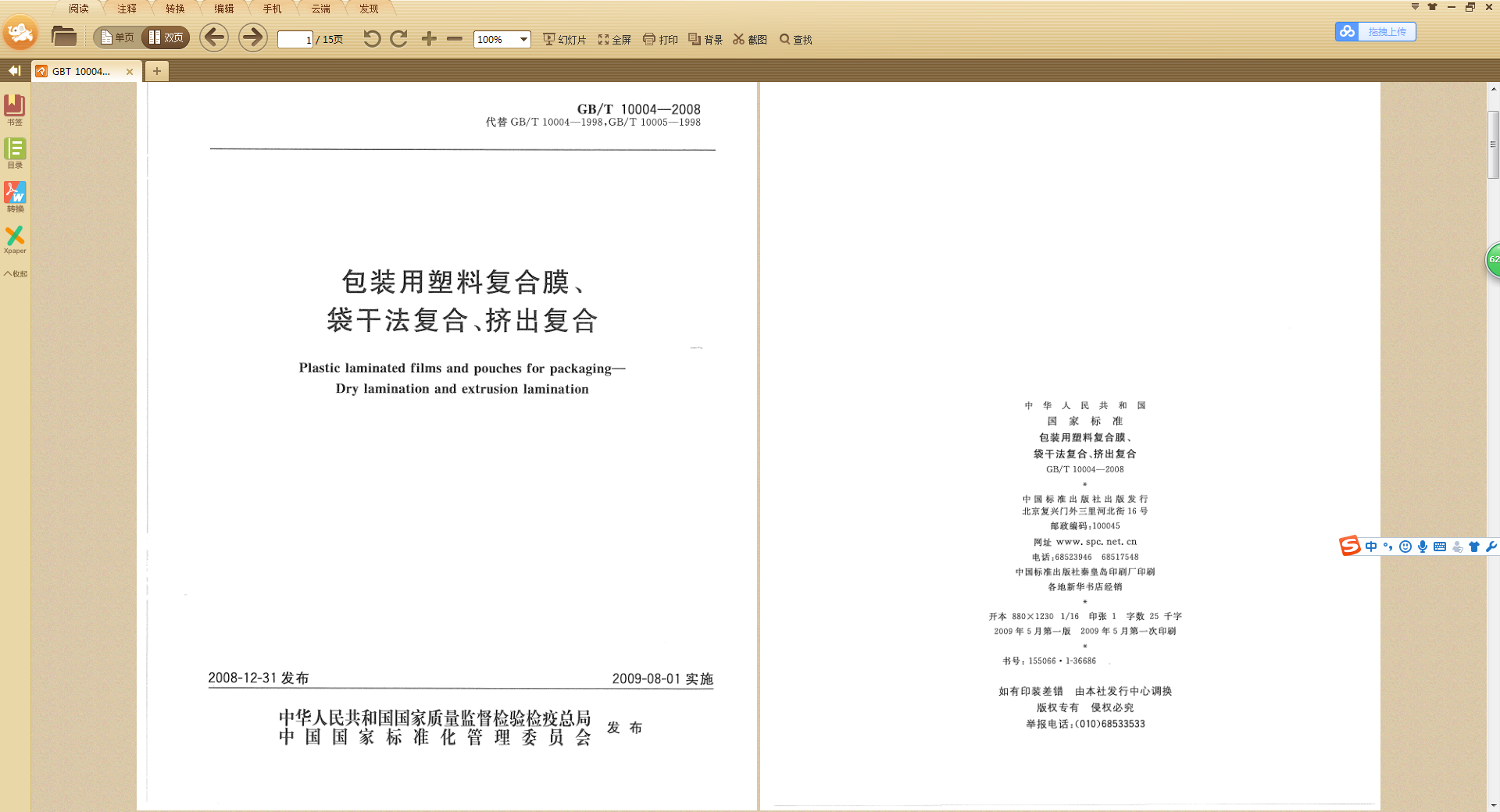Open the 书签 bookmarks panel
Screen dimensions: 1500x812
15,109
